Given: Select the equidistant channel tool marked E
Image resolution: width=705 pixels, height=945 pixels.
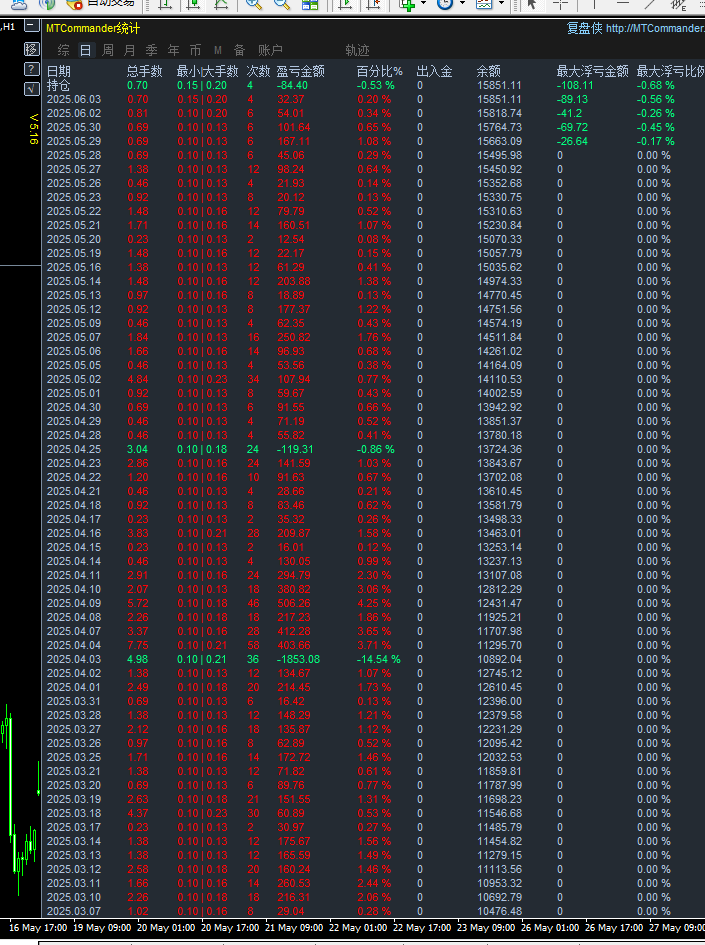Looking at the screenshot, I should pos(678,4).
